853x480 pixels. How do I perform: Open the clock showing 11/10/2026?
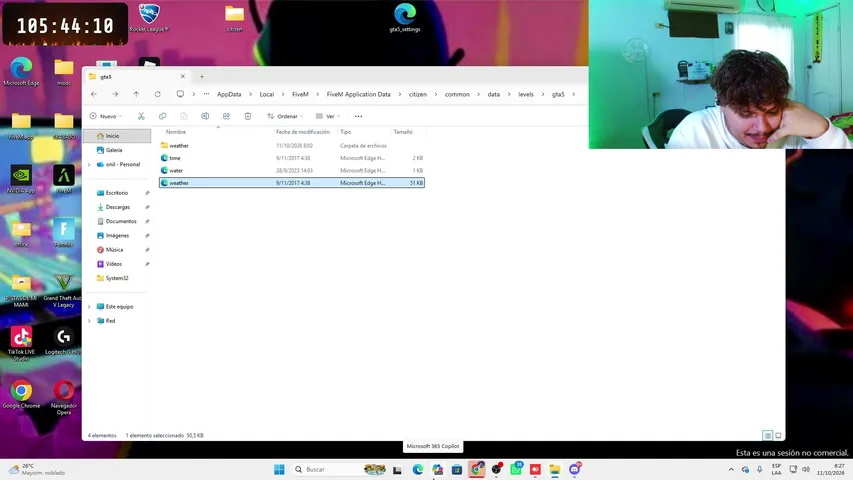(x=830, y=469)
